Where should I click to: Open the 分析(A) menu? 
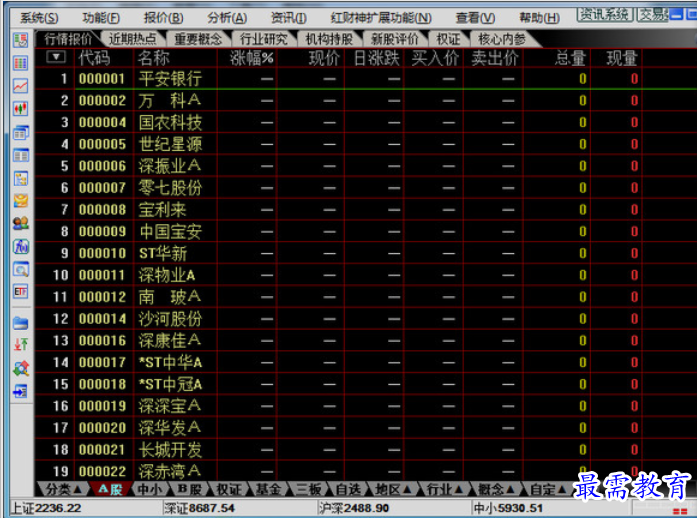click(227, 18)
